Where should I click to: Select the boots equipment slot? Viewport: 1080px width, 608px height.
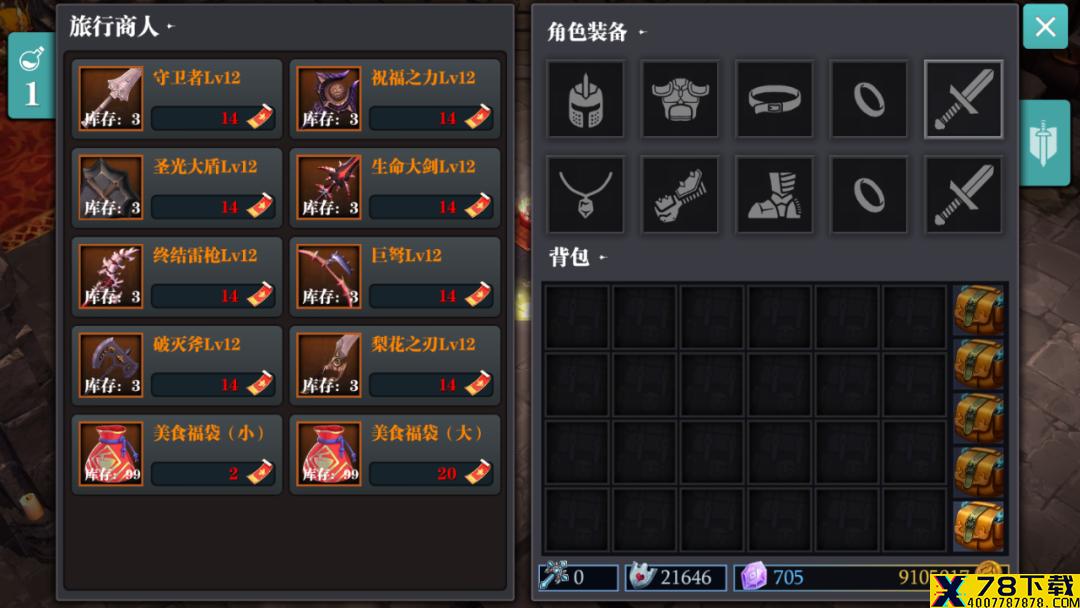tap(774, 195)
